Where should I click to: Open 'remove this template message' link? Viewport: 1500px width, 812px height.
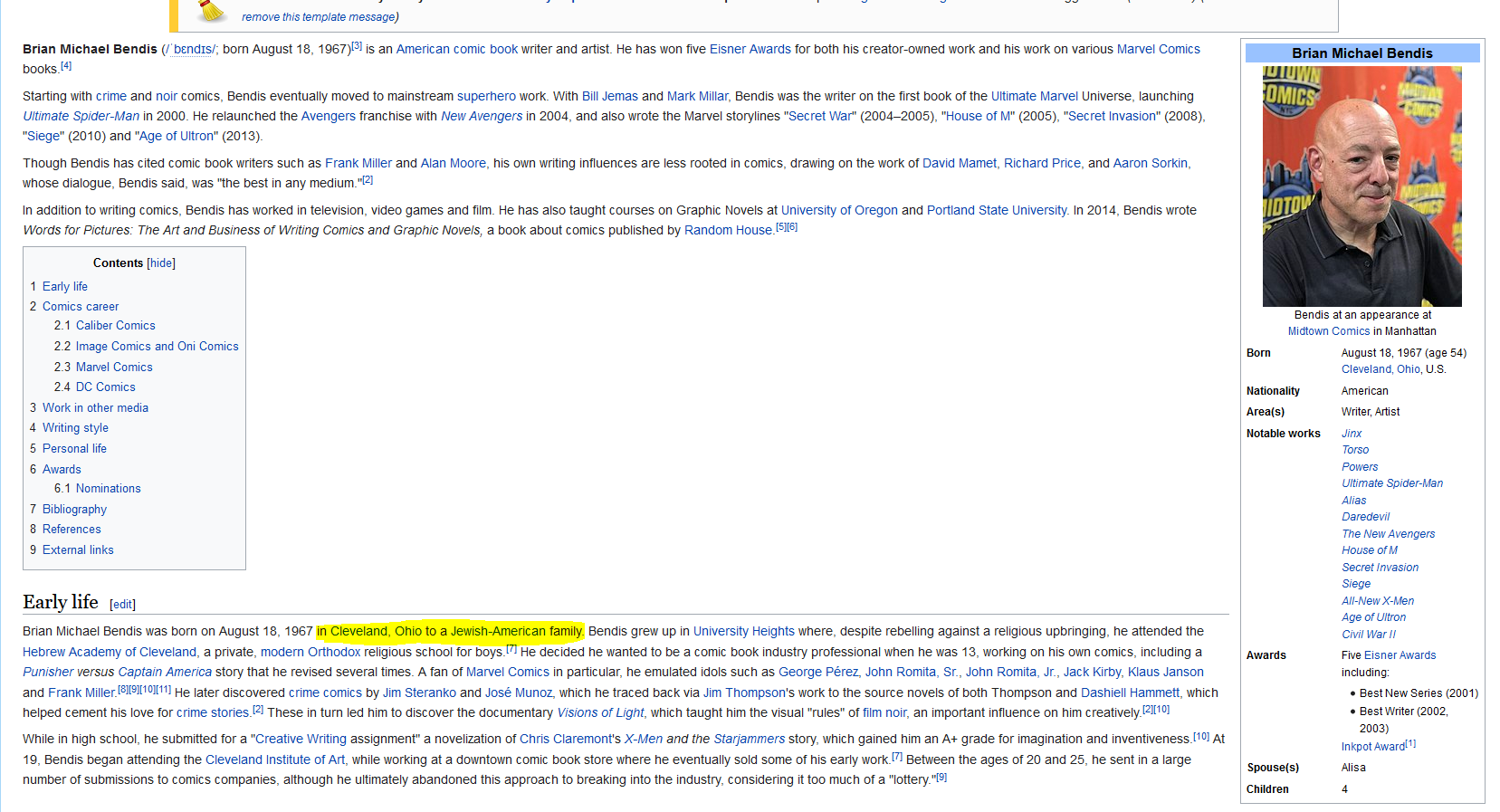319,17
